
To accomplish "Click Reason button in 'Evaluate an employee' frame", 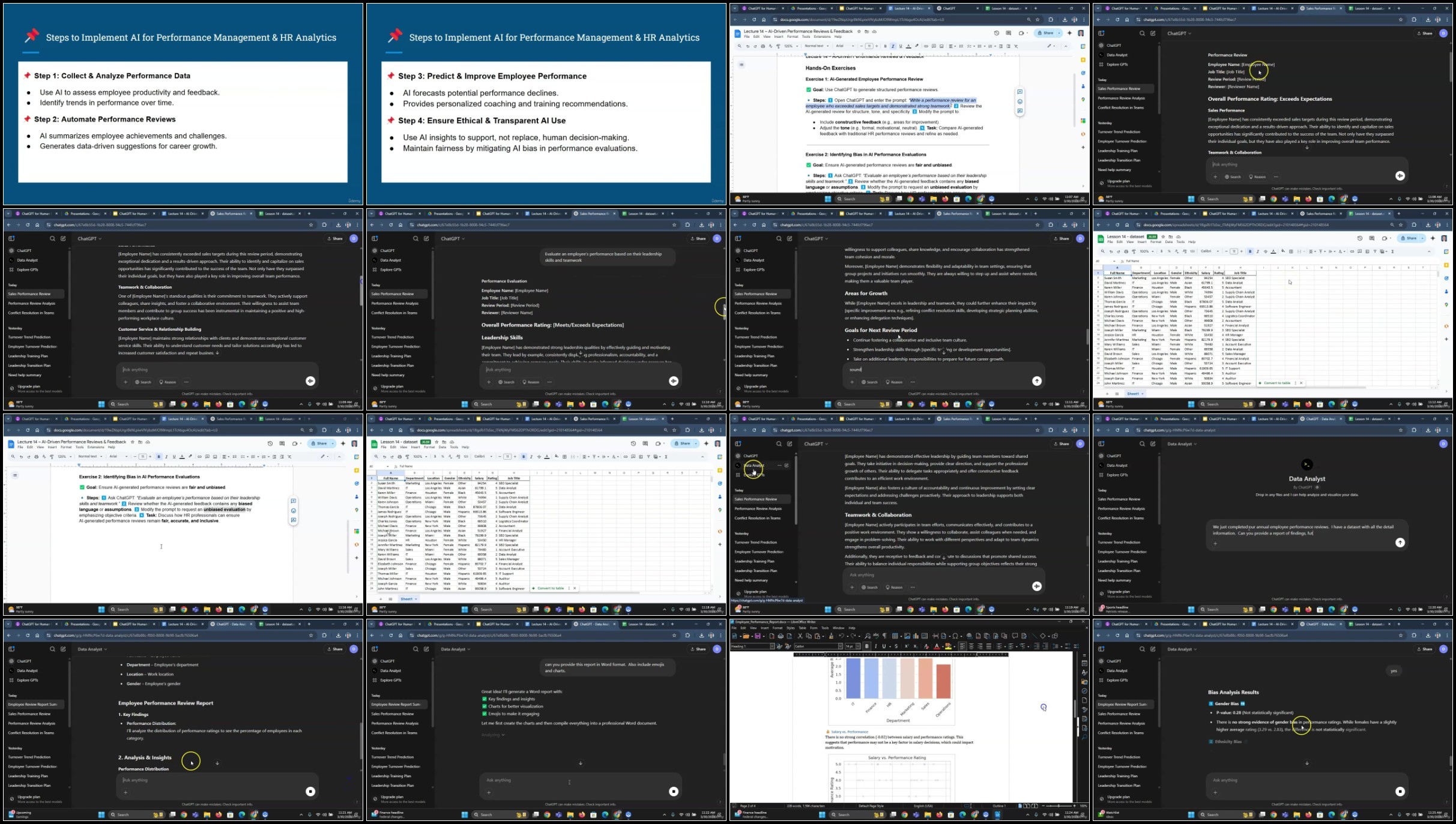I will click(530, 382).
